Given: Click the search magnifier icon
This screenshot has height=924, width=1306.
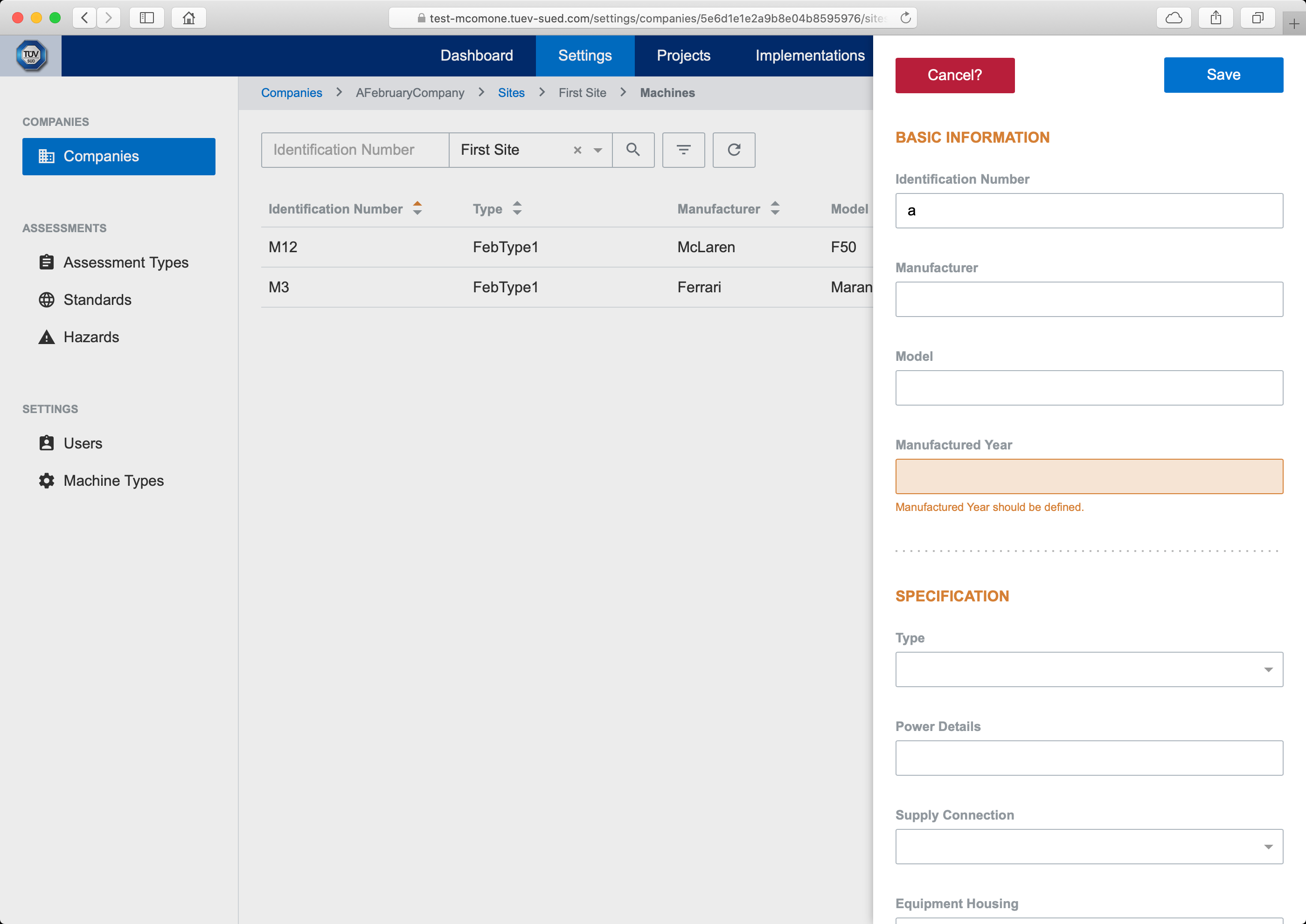Looking at the screenshot, I should pos(632,150).
